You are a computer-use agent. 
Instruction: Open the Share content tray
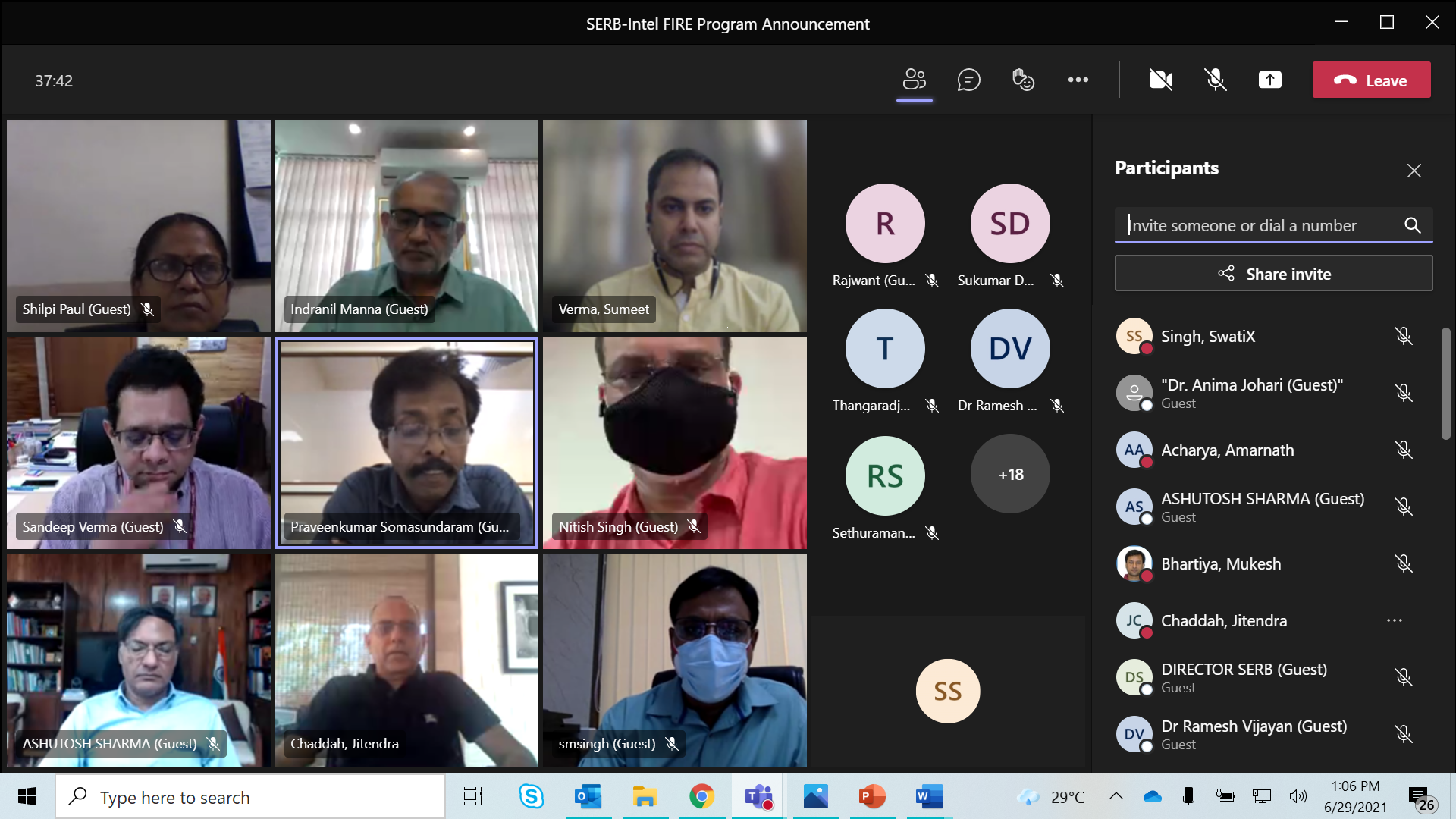coord(1270,80)
